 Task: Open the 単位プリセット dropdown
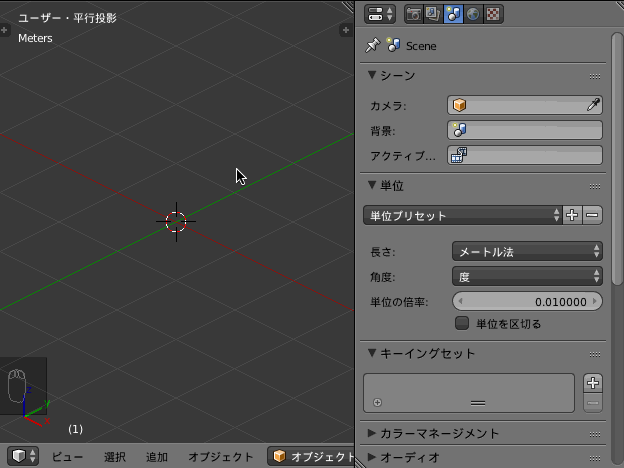(462, 215)
